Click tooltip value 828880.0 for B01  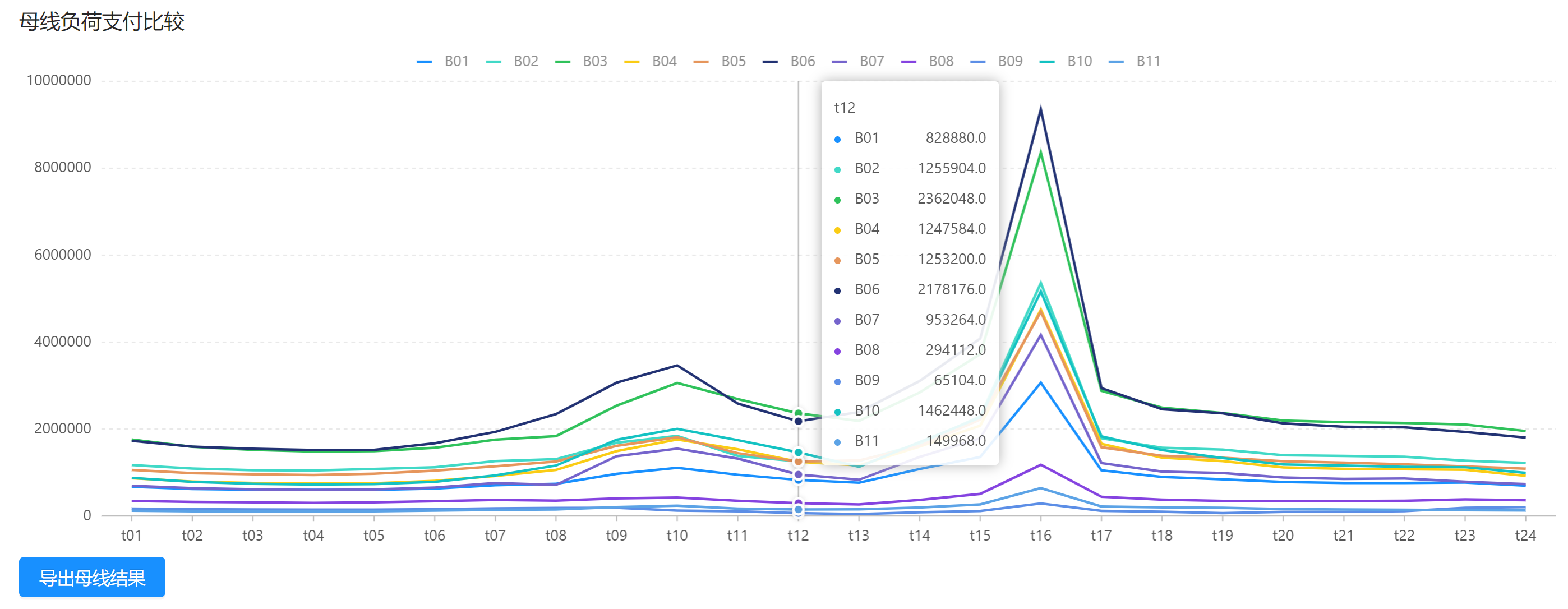956,138
